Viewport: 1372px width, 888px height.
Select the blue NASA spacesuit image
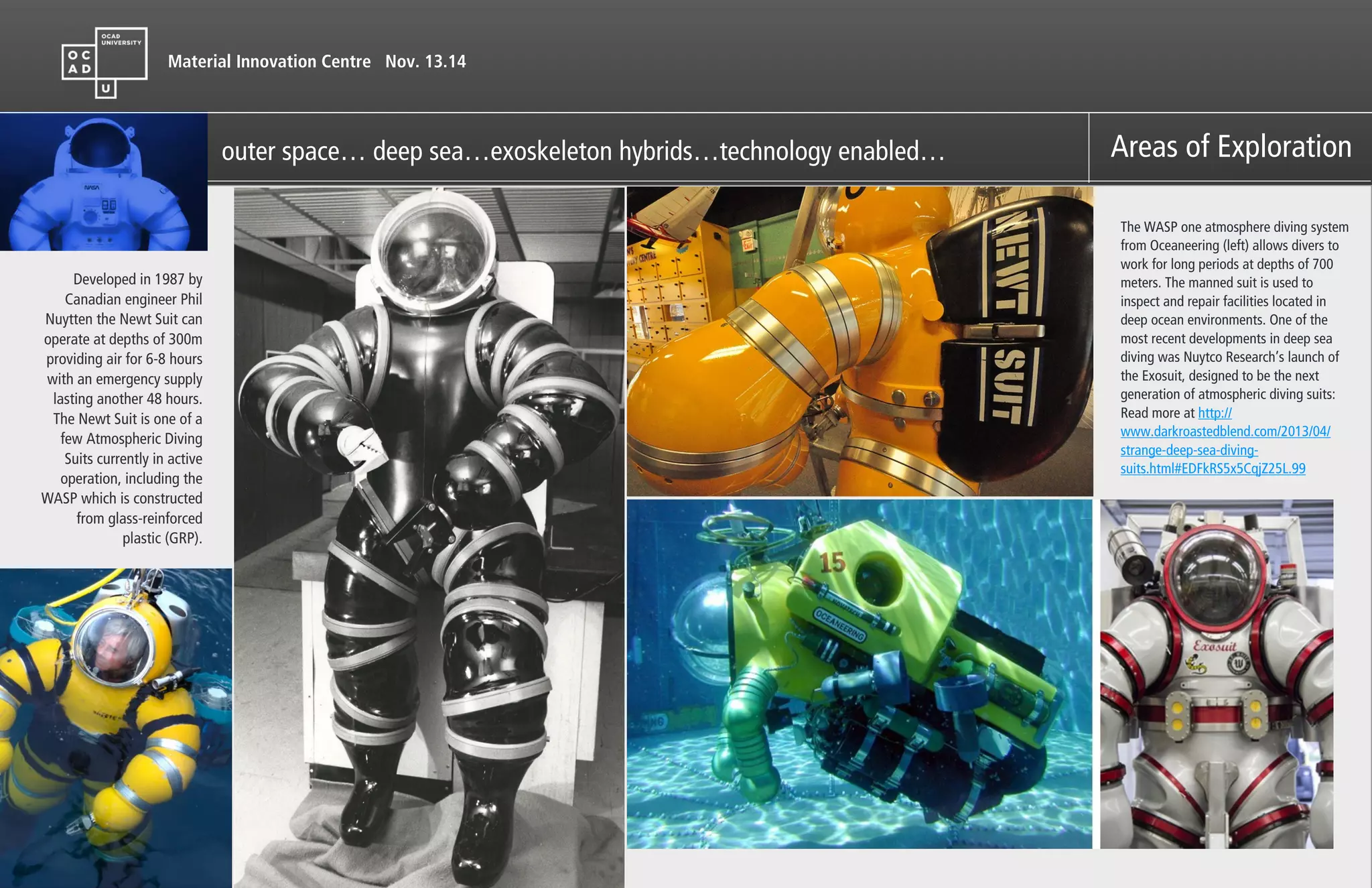(x=104, y=182)
